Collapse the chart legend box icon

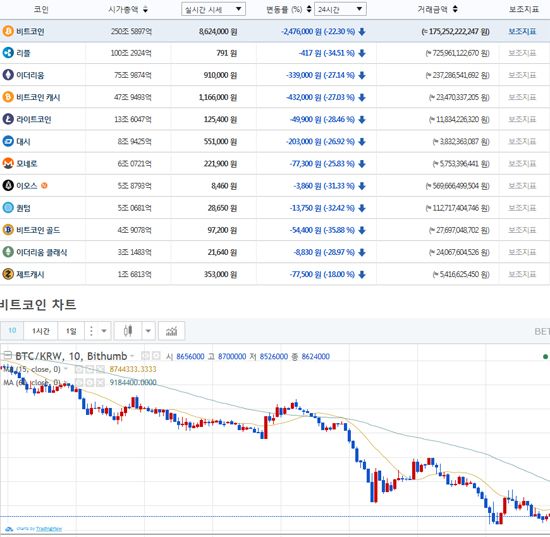[7, 355]
